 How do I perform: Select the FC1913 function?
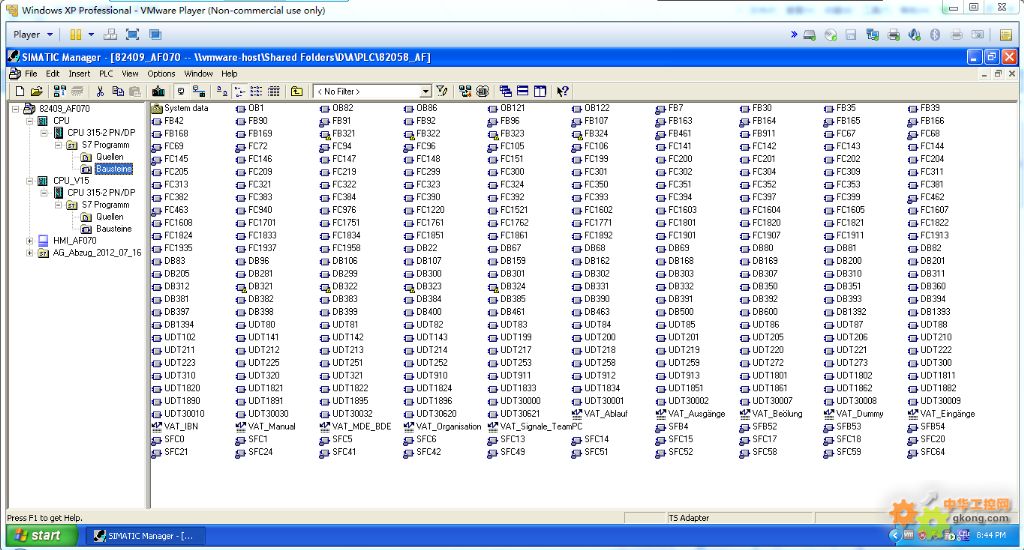(x=928, y=236)
